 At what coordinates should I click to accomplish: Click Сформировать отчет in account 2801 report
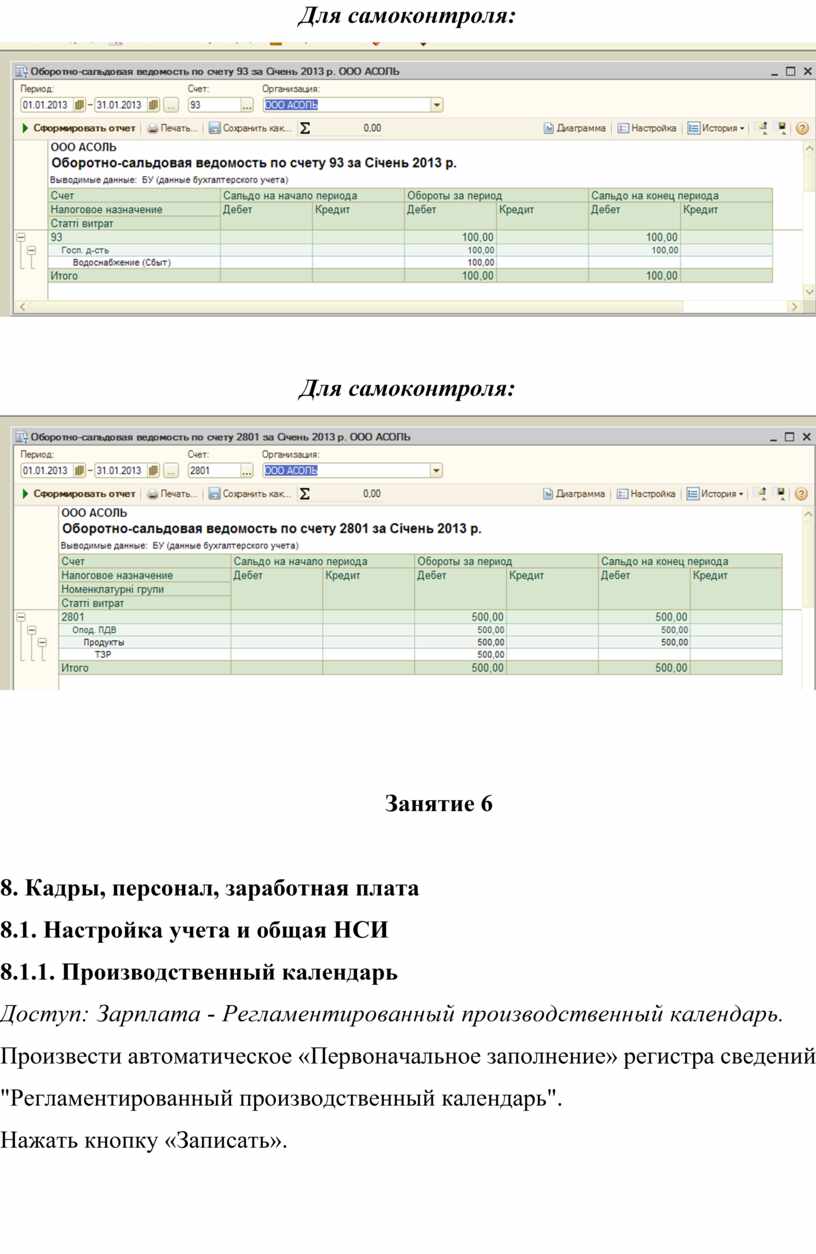[x=78, y=494]
